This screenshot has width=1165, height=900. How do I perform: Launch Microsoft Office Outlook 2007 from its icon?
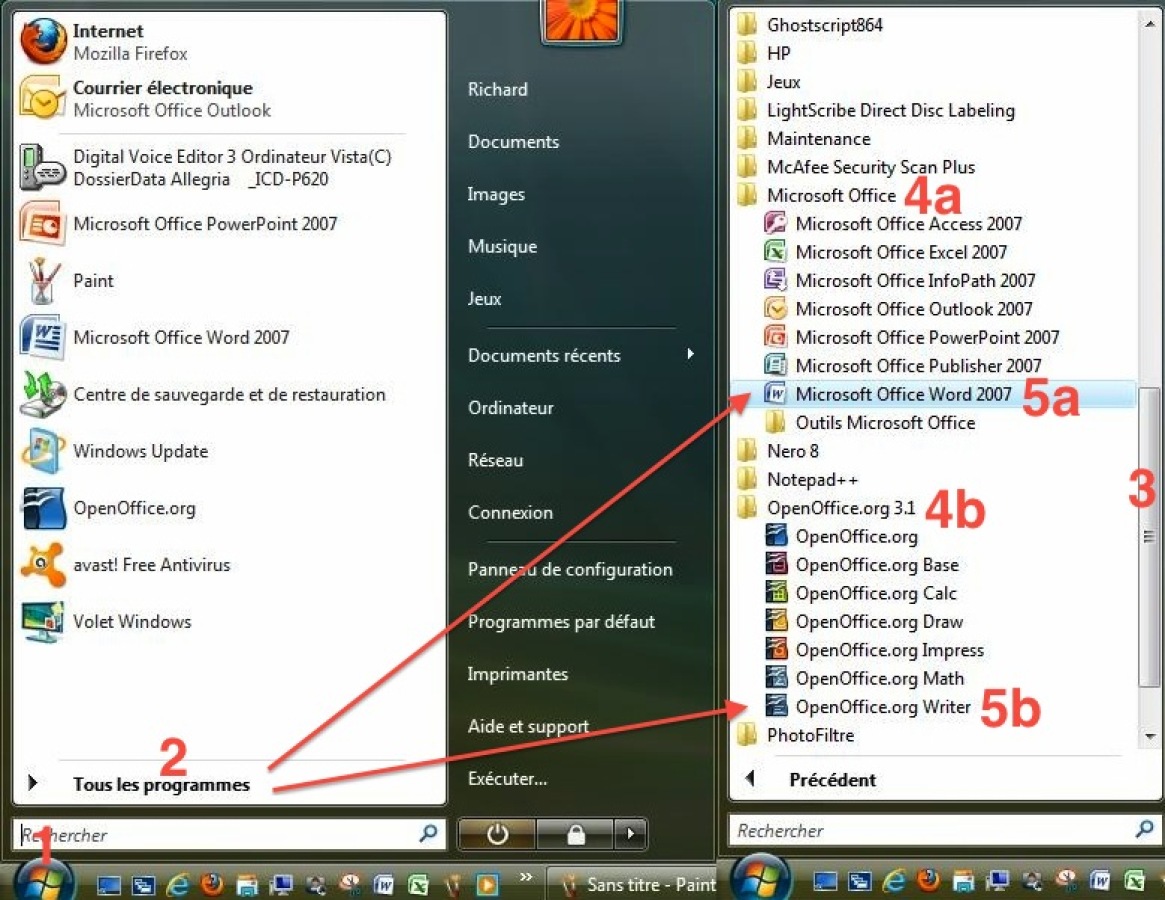pos(775,308)
